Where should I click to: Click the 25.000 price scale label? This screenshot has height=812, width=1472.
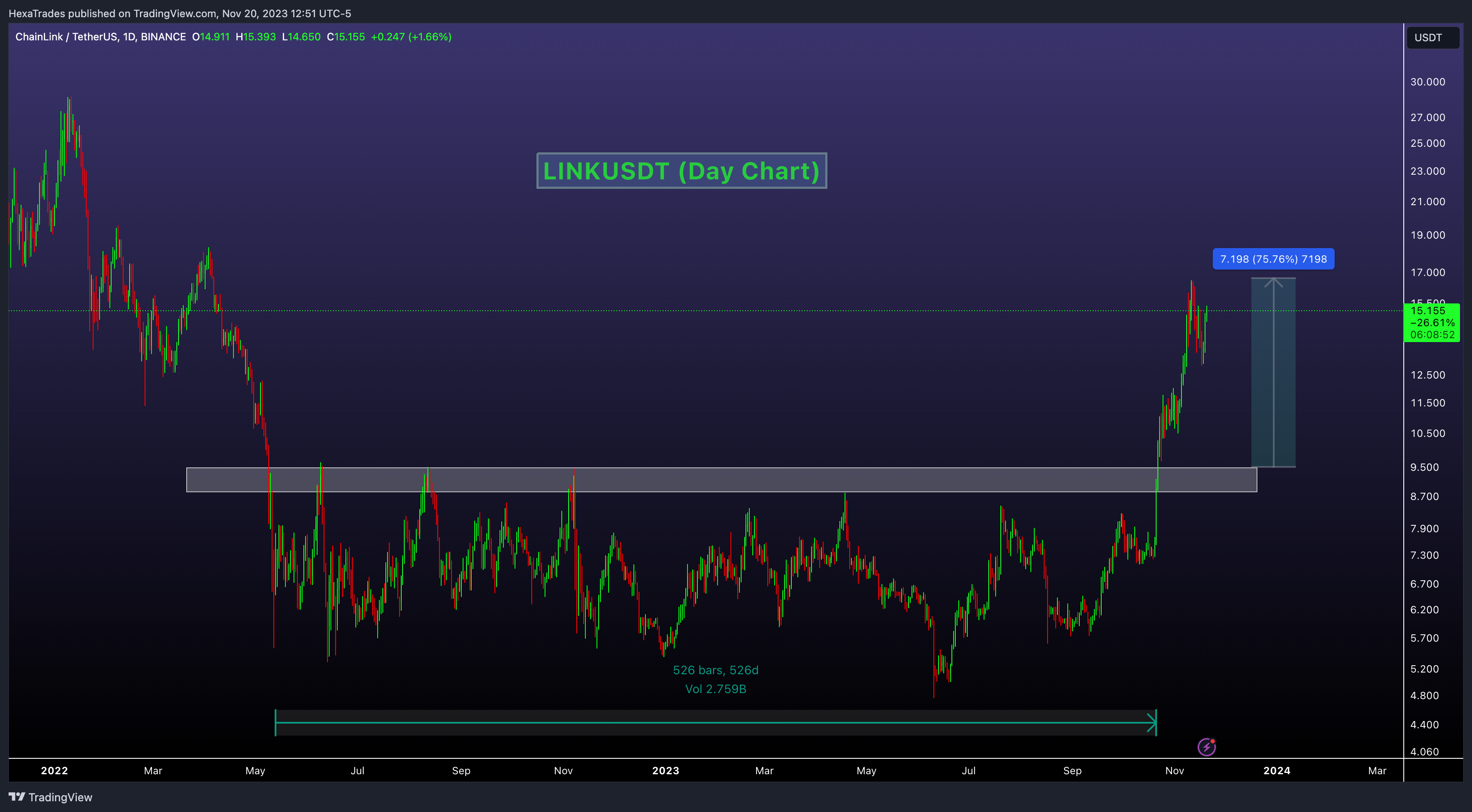(1427, 143)
